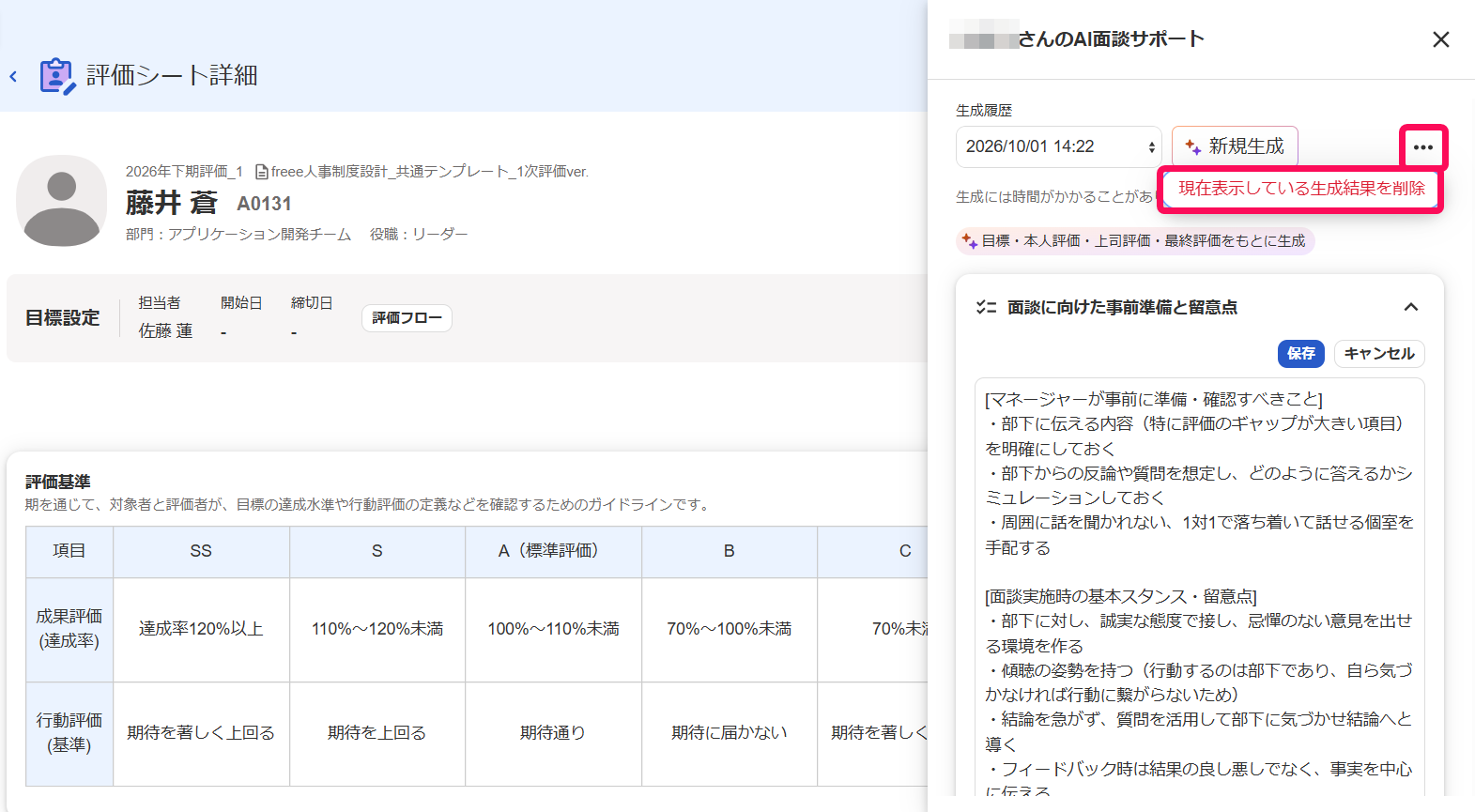Click the 新規生成 button
The width and height of the screenshot is (1475, 812).
coord(1235,146)
